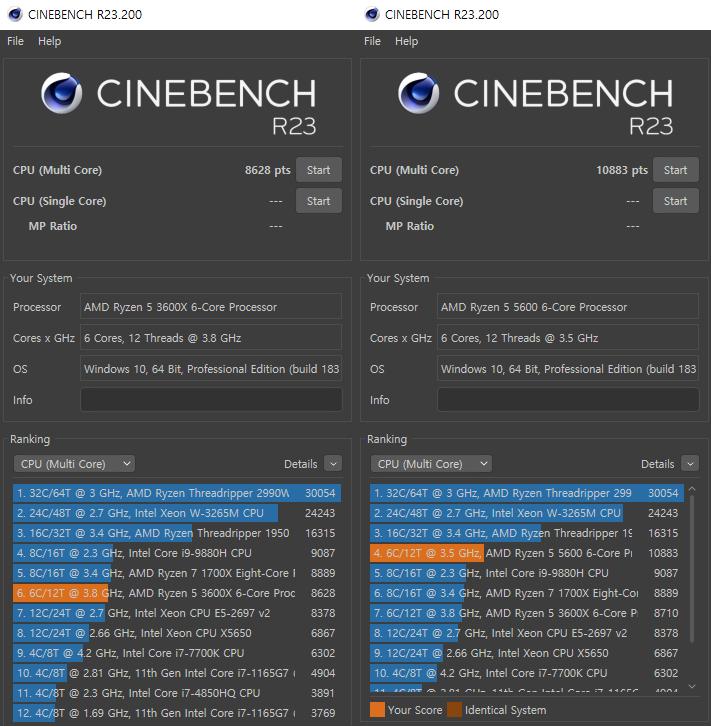Screen dimensions: 711x727
Task: Start Single Core test in right window
Action: [x=676, y=201]
